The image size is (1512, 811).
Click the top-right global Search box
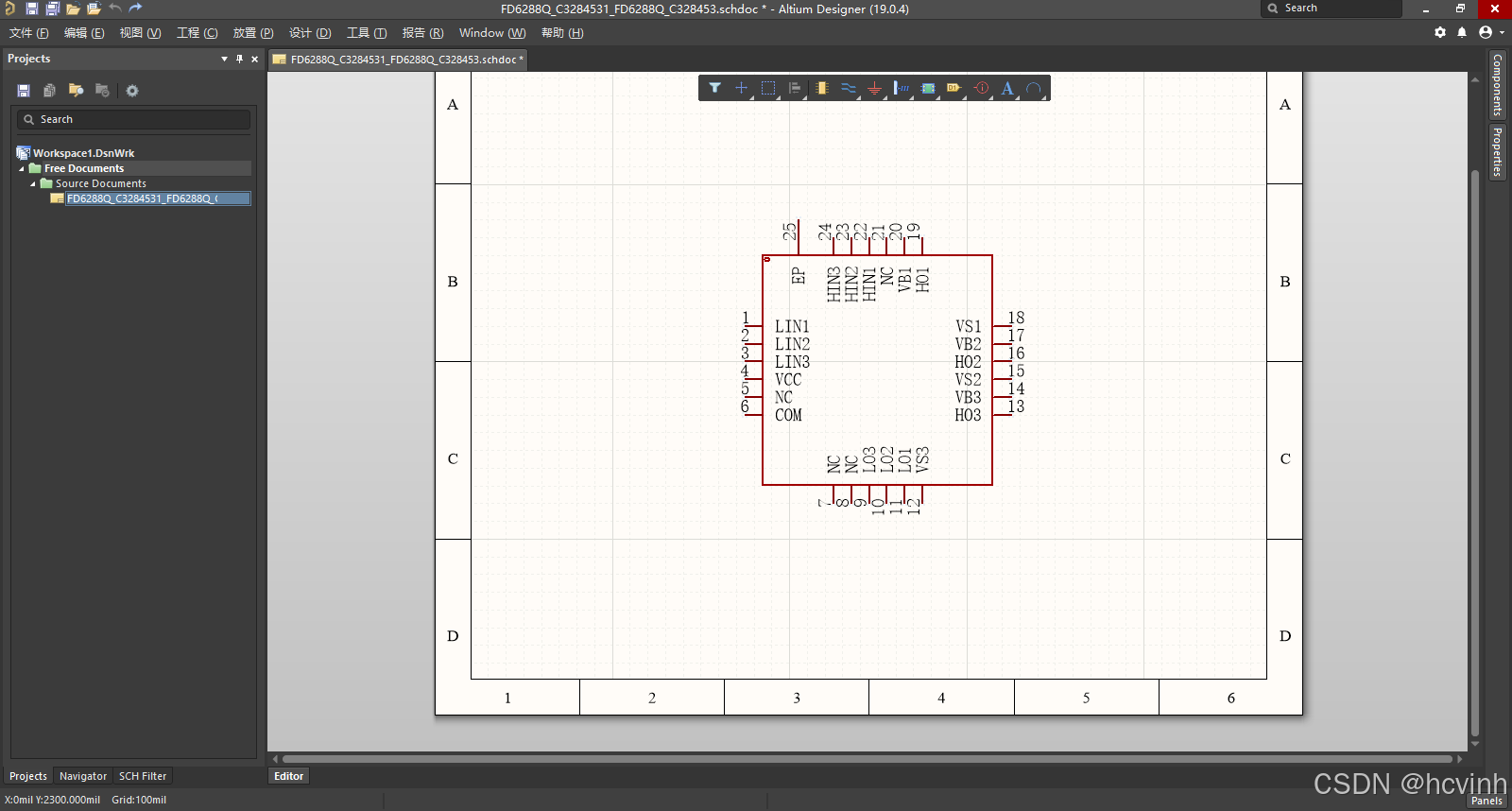(1332, 9)
